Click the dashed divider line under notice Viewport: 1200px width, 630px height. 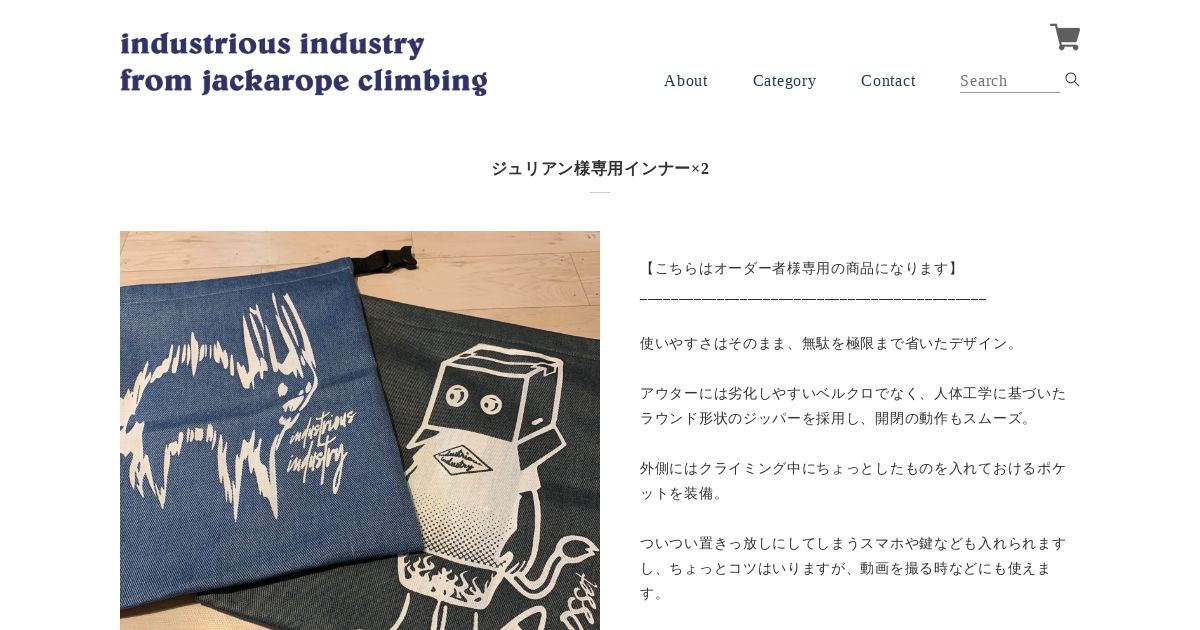(813, 298)
